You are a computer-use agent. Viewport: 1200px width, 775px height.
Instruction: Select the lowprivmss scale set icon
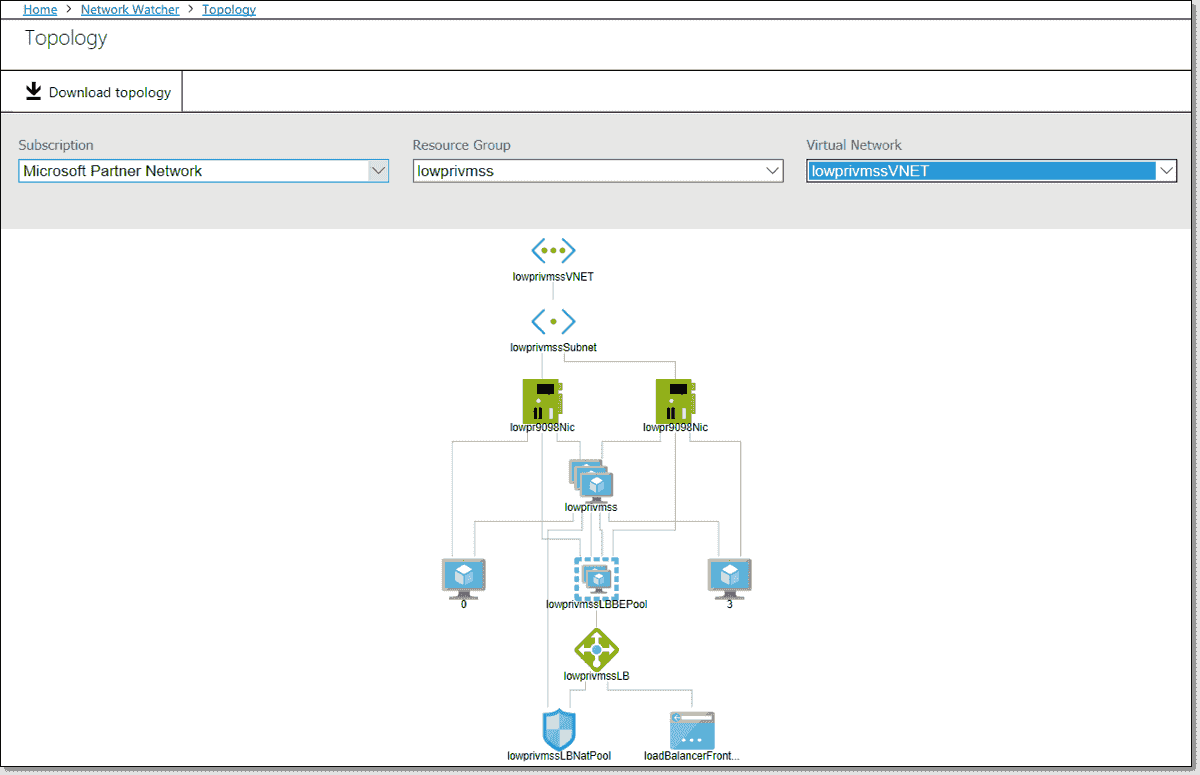tap(590, 480)
